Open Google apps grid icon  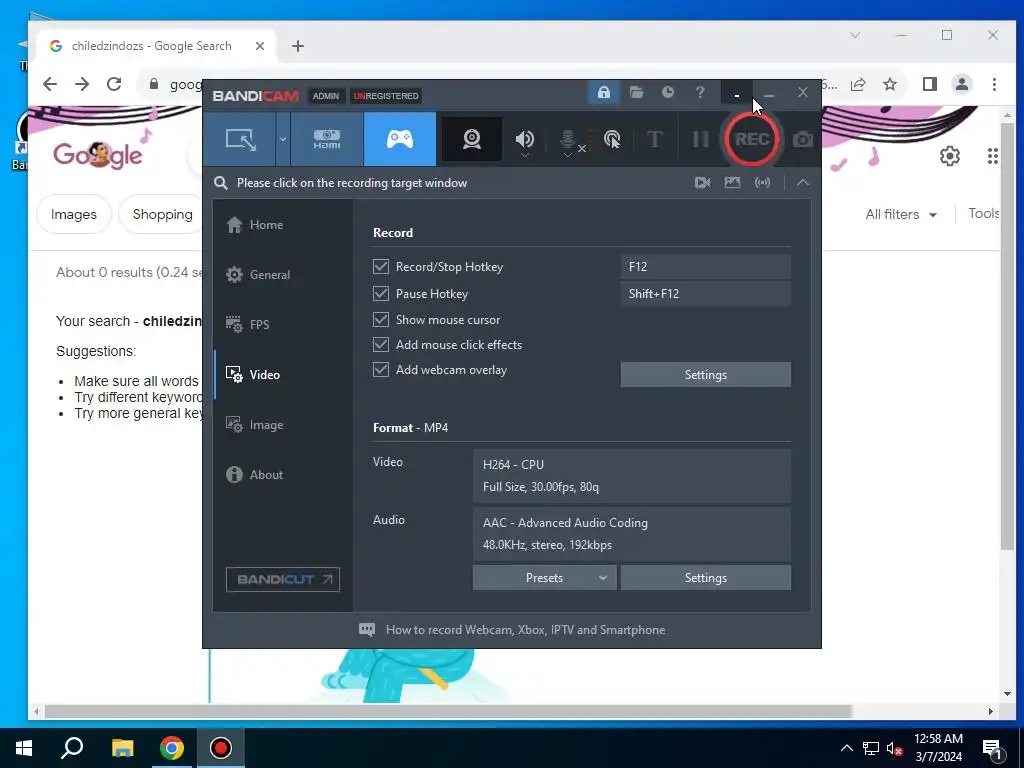tap(993, 156)
